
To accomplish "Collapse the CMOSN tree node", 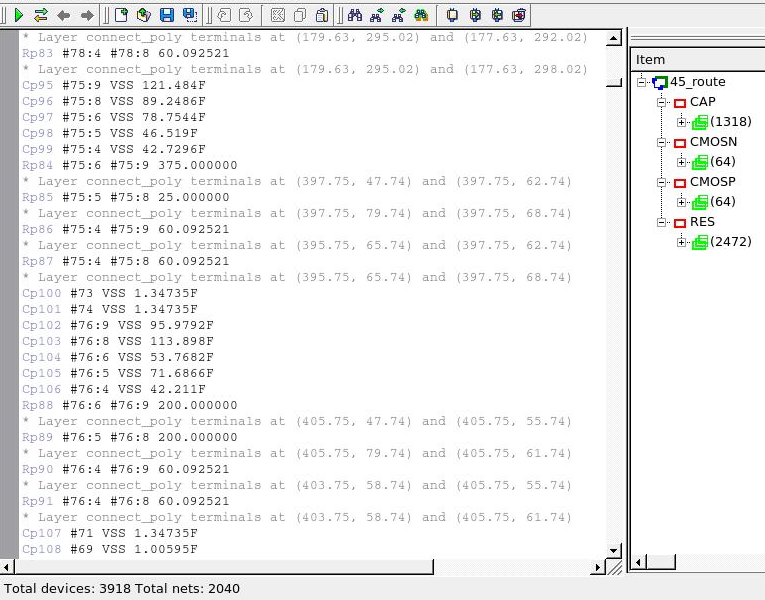I will pyautogui.click(x=662, y=142).
